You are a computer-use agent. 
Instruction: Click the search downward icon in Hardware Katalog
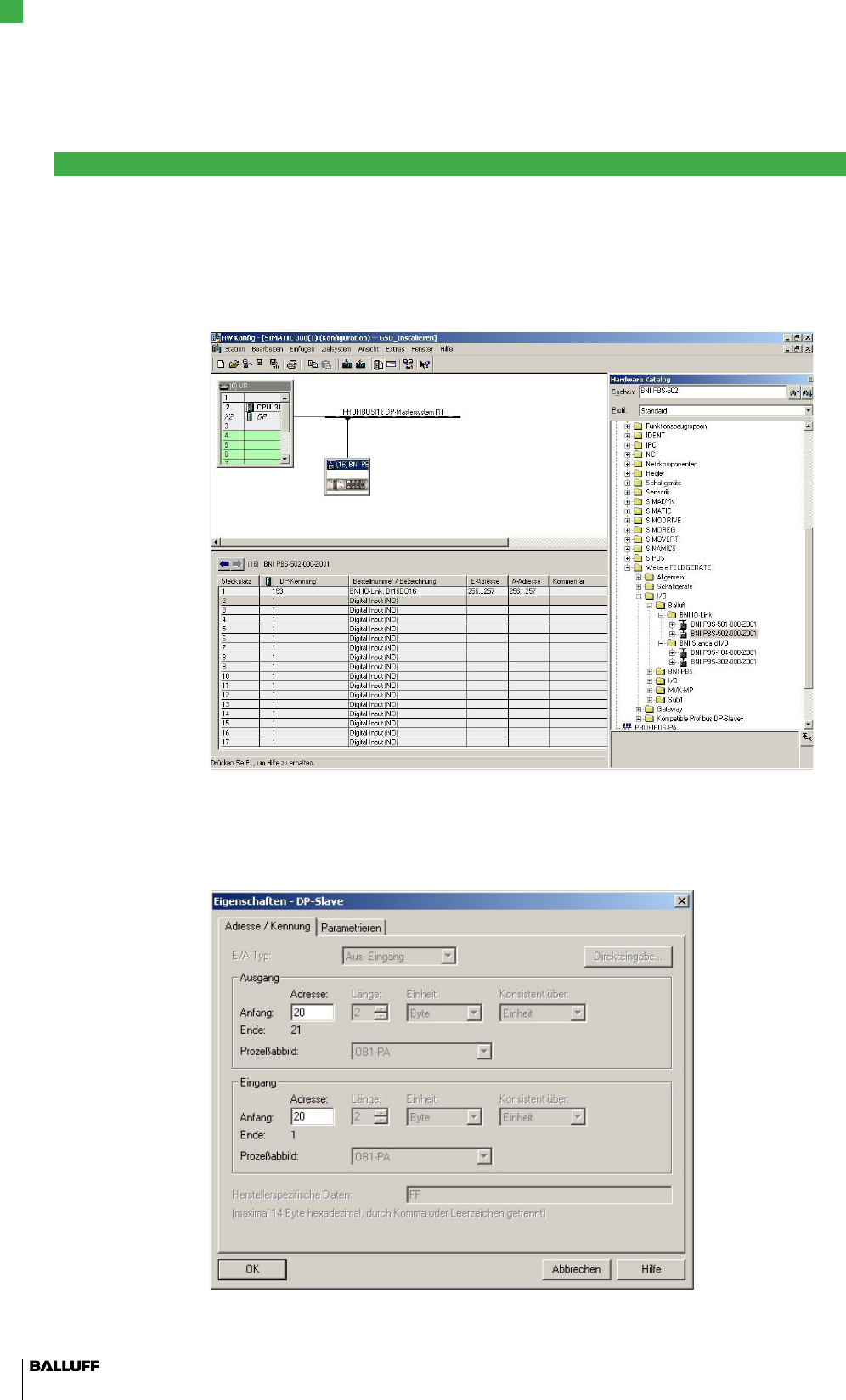pos(807,392)
